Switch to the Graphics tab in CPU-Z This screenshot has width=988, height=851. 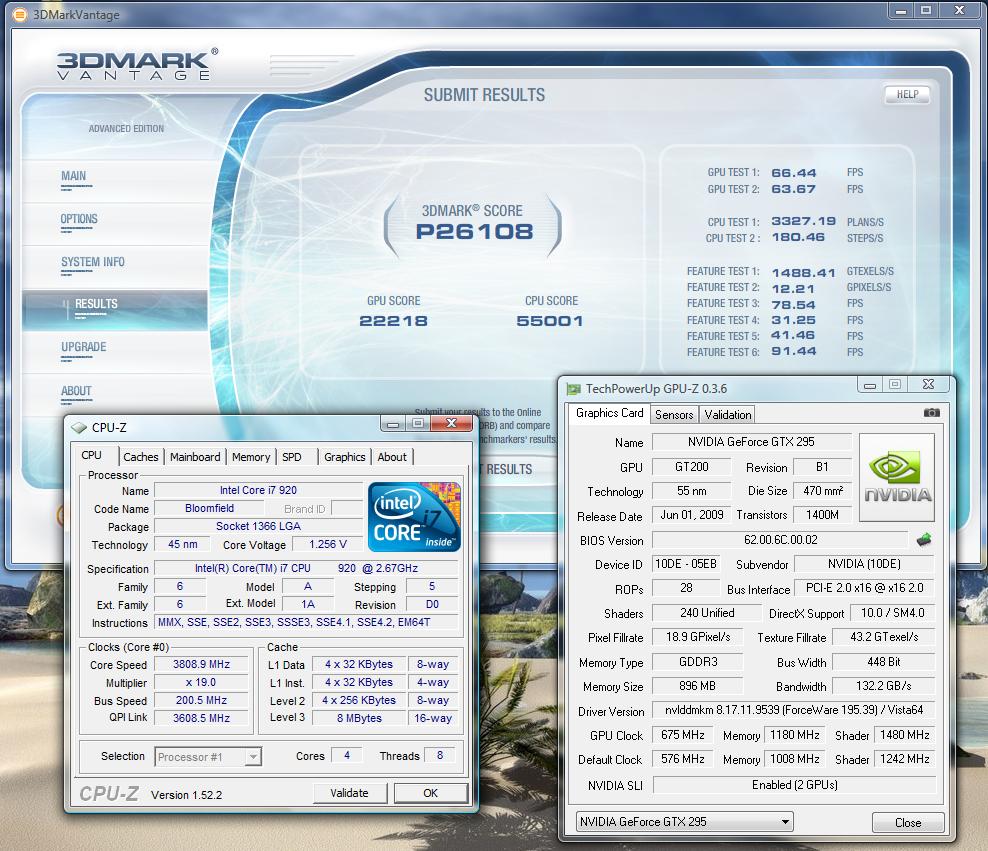tap(345, 457)
